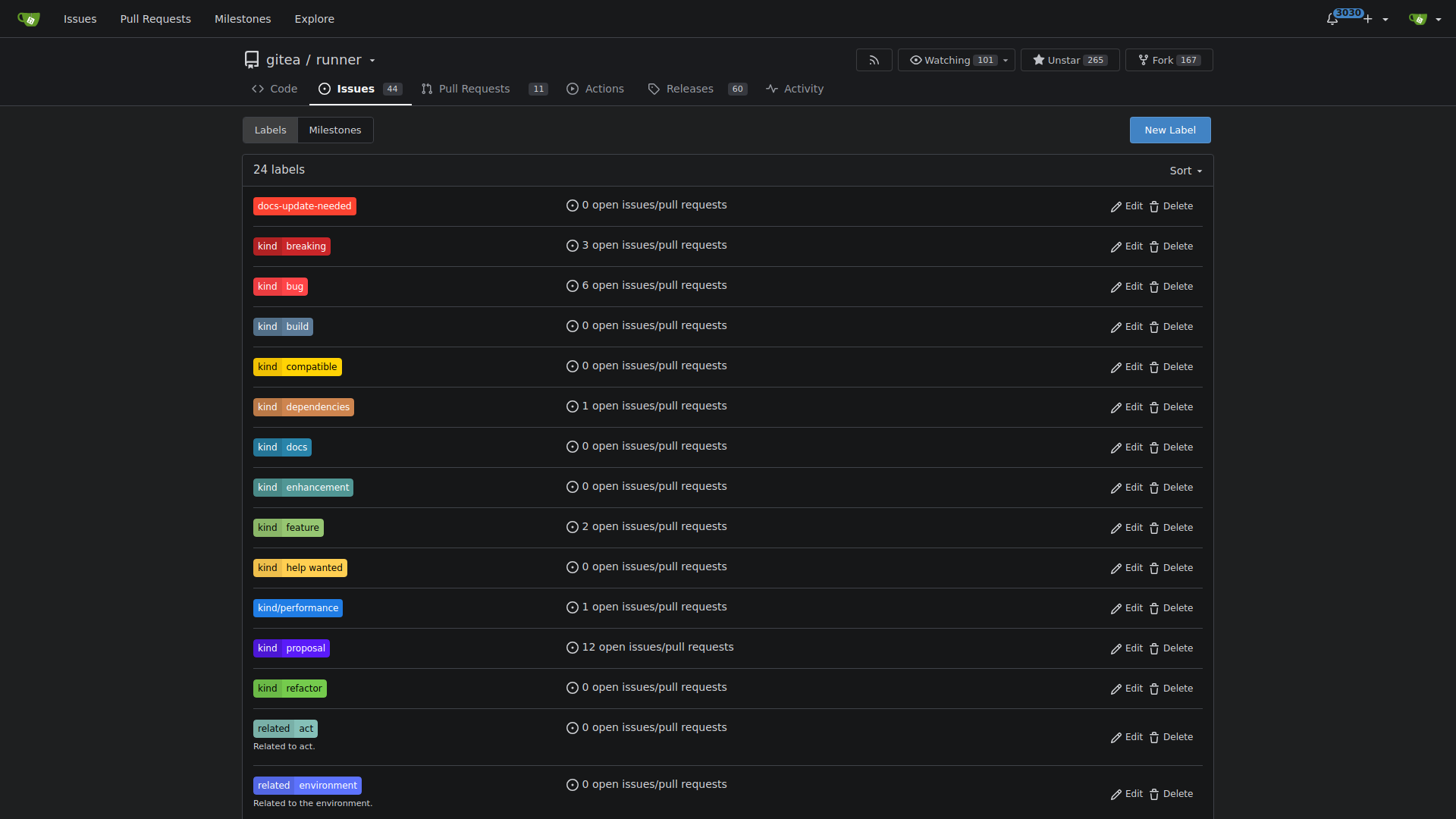
Task: Click the Watching button
Action: pyautogui.click(x=948, y=60)
